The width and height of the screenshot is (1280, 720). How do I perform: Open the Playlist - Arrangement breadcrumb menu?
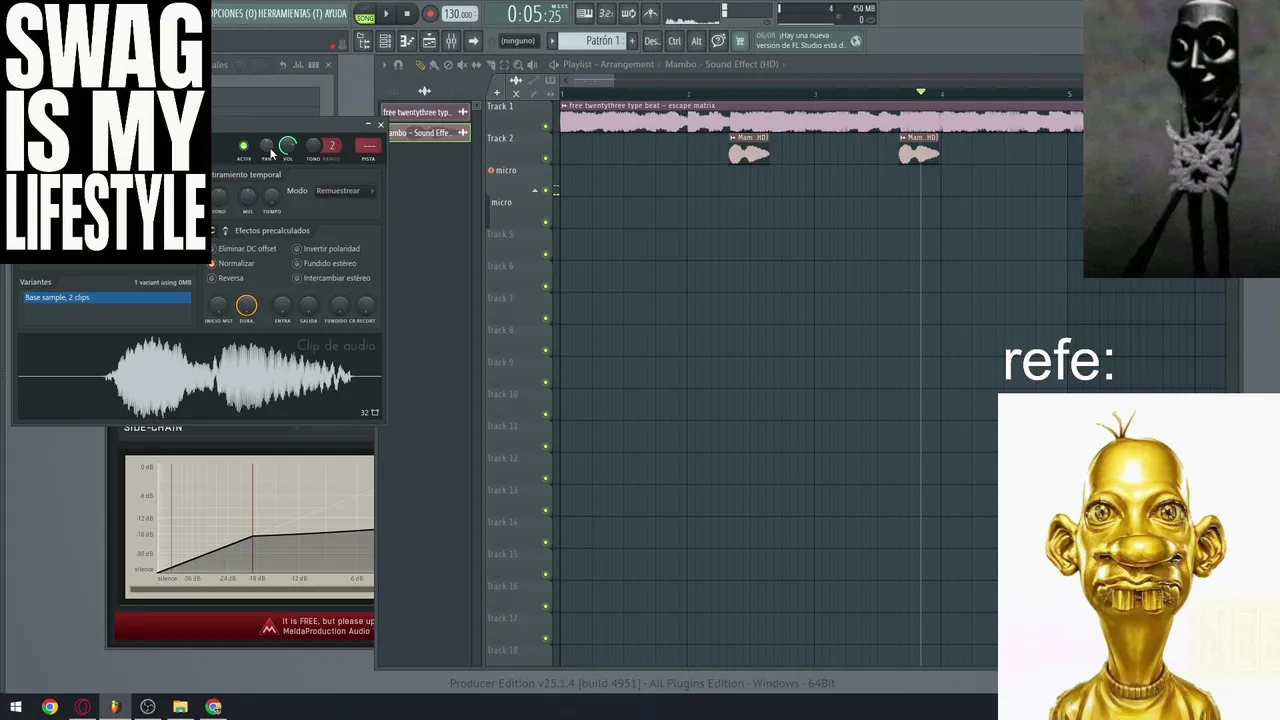(608, 65)
